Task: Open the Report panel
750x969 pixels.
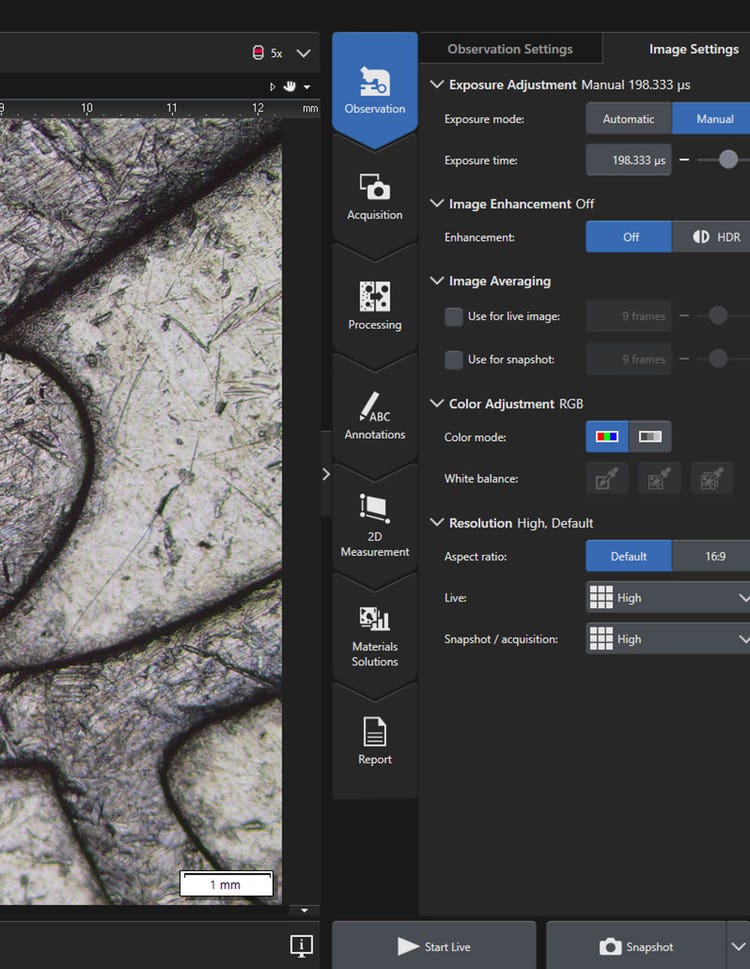Action: (x=374, y=742)
